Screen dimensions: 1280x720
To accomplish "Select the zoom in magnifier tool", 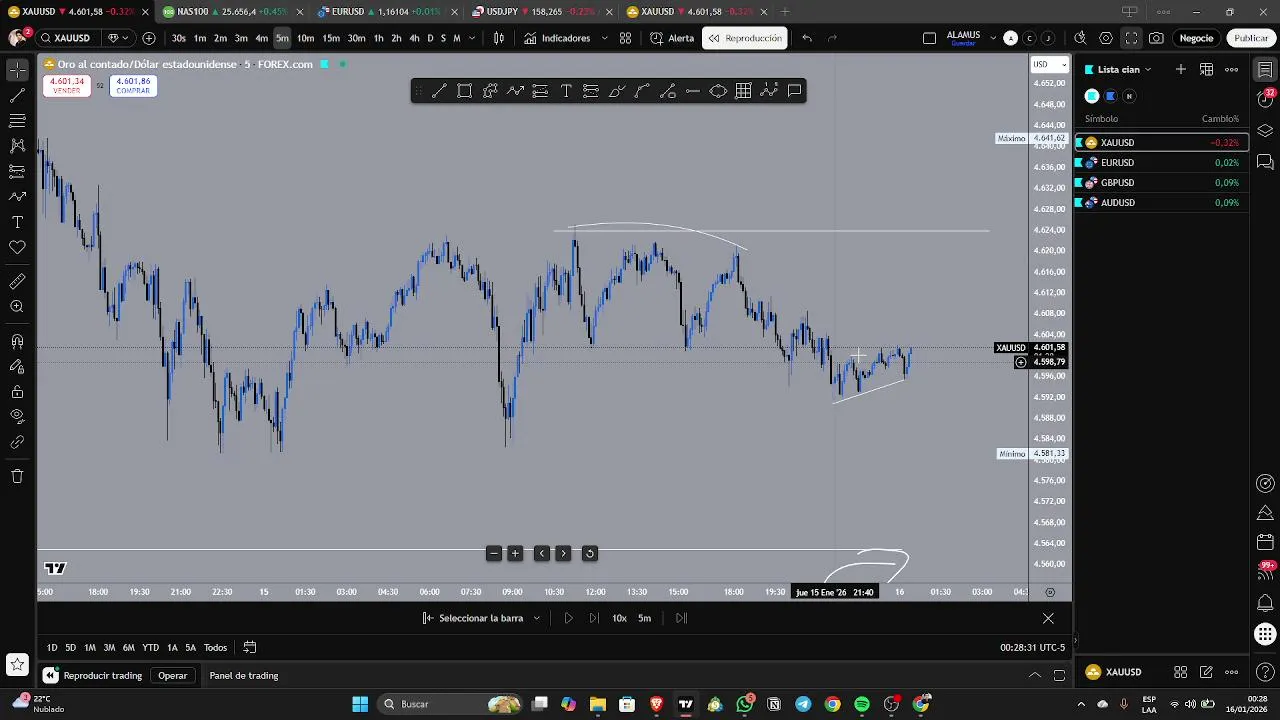I will 17,307.
